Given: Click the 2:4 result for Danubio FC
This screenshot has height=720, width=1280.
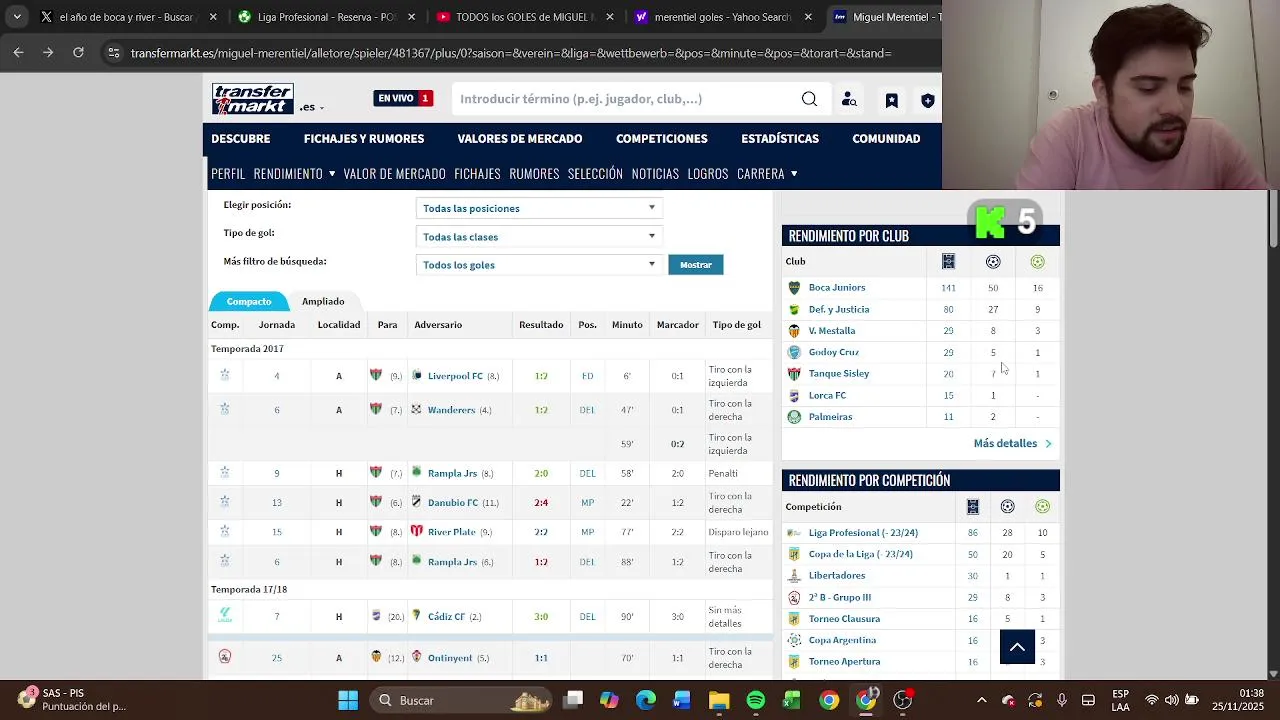Looking at the screenshot, I should pos(541,502).
